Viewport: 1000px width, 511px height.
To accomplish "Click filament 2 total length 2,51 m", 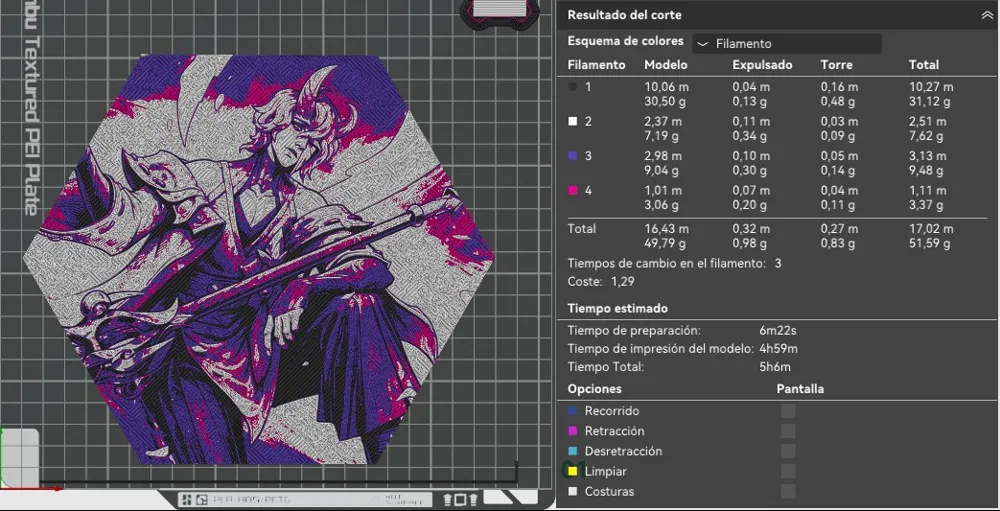I will coord(927,121).
